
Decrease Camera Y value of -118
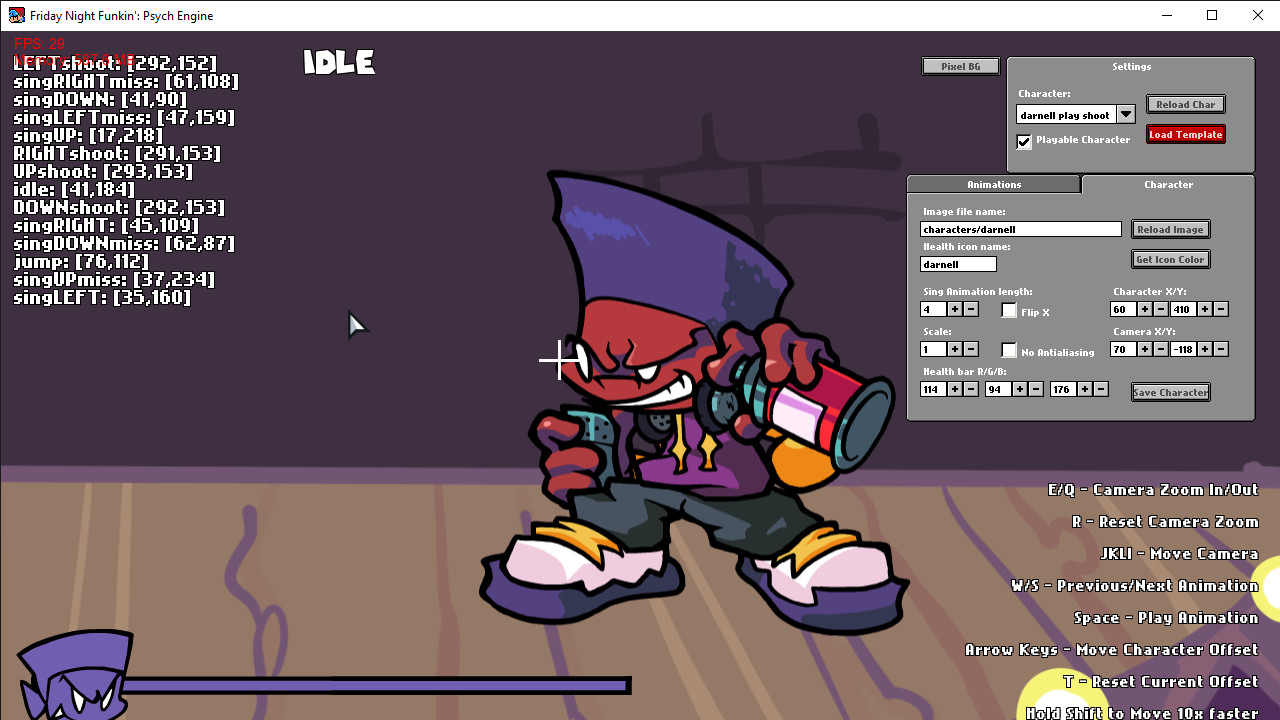coord(1221,350)
